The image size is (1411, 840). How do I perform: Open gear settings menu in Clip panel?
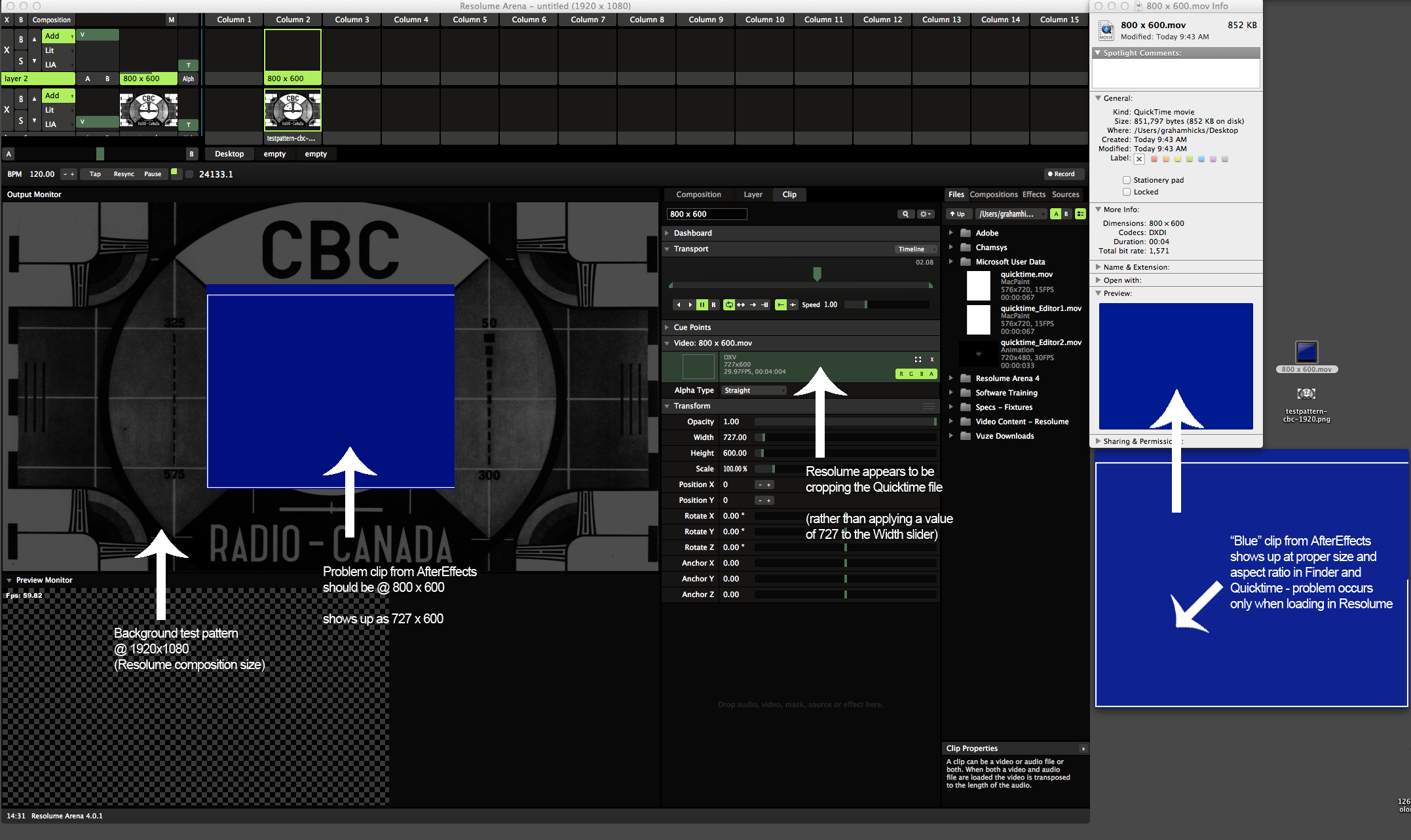click(926, 214)
